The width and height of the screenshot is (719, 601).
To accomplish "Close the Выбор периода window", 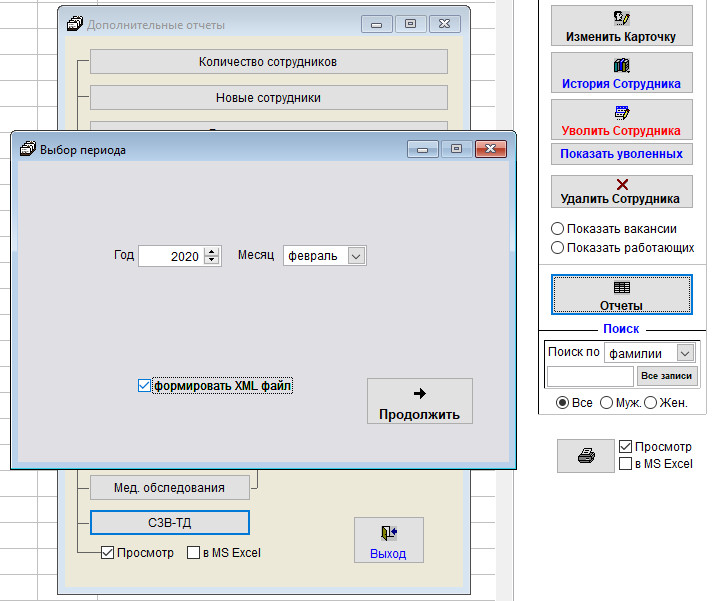I will 491,149.
